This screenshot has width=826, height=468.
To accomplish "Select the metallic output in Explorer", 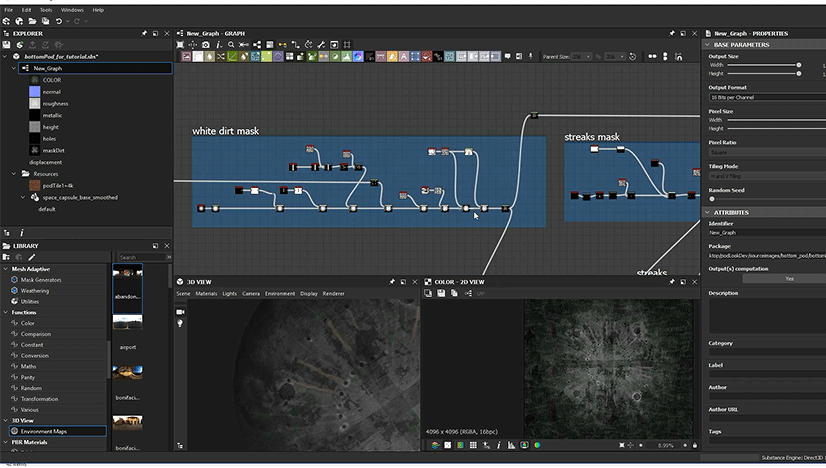I will click(x=52, y=115).
